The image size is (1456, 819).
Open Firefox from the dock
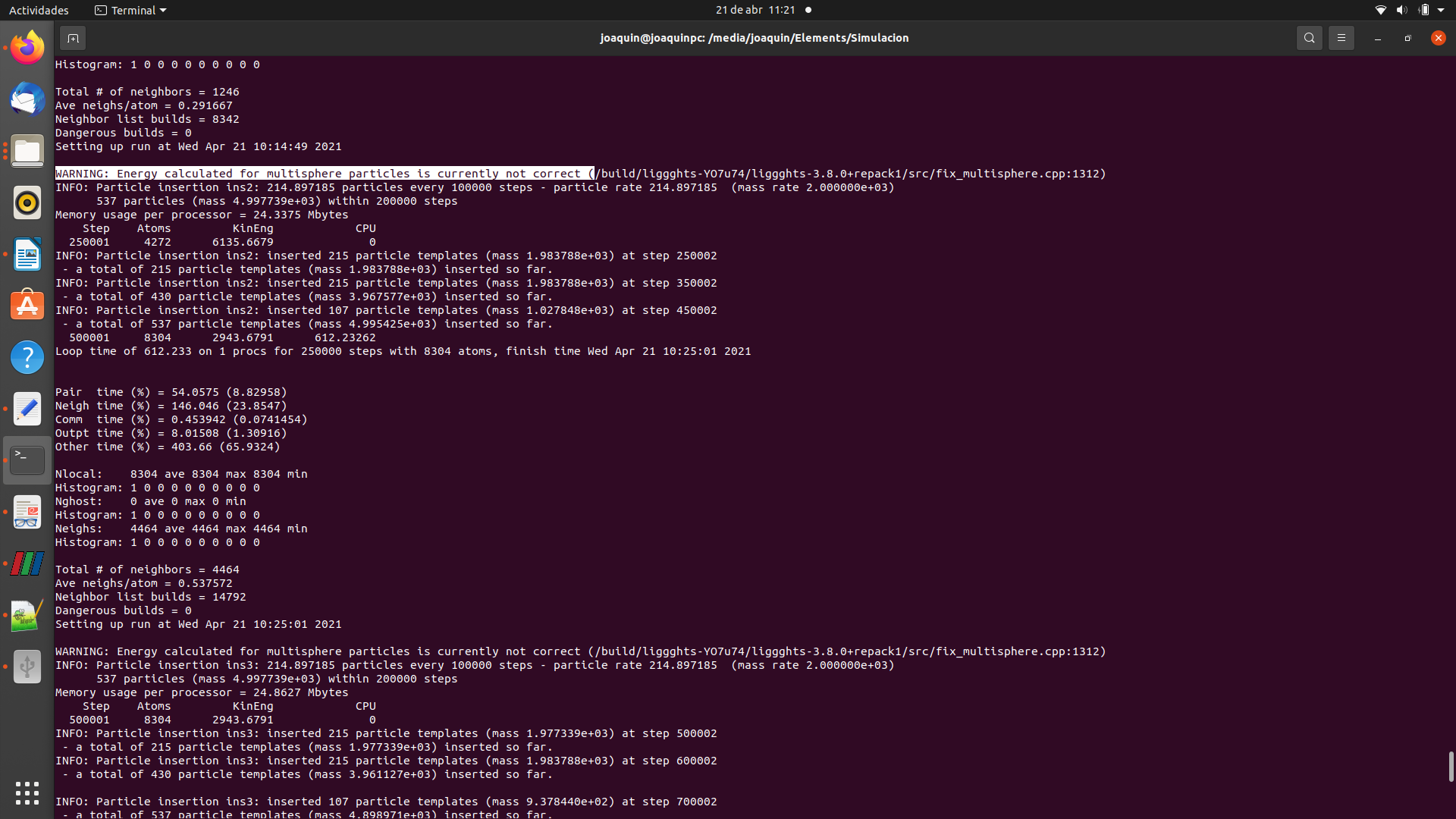(27, 48)
